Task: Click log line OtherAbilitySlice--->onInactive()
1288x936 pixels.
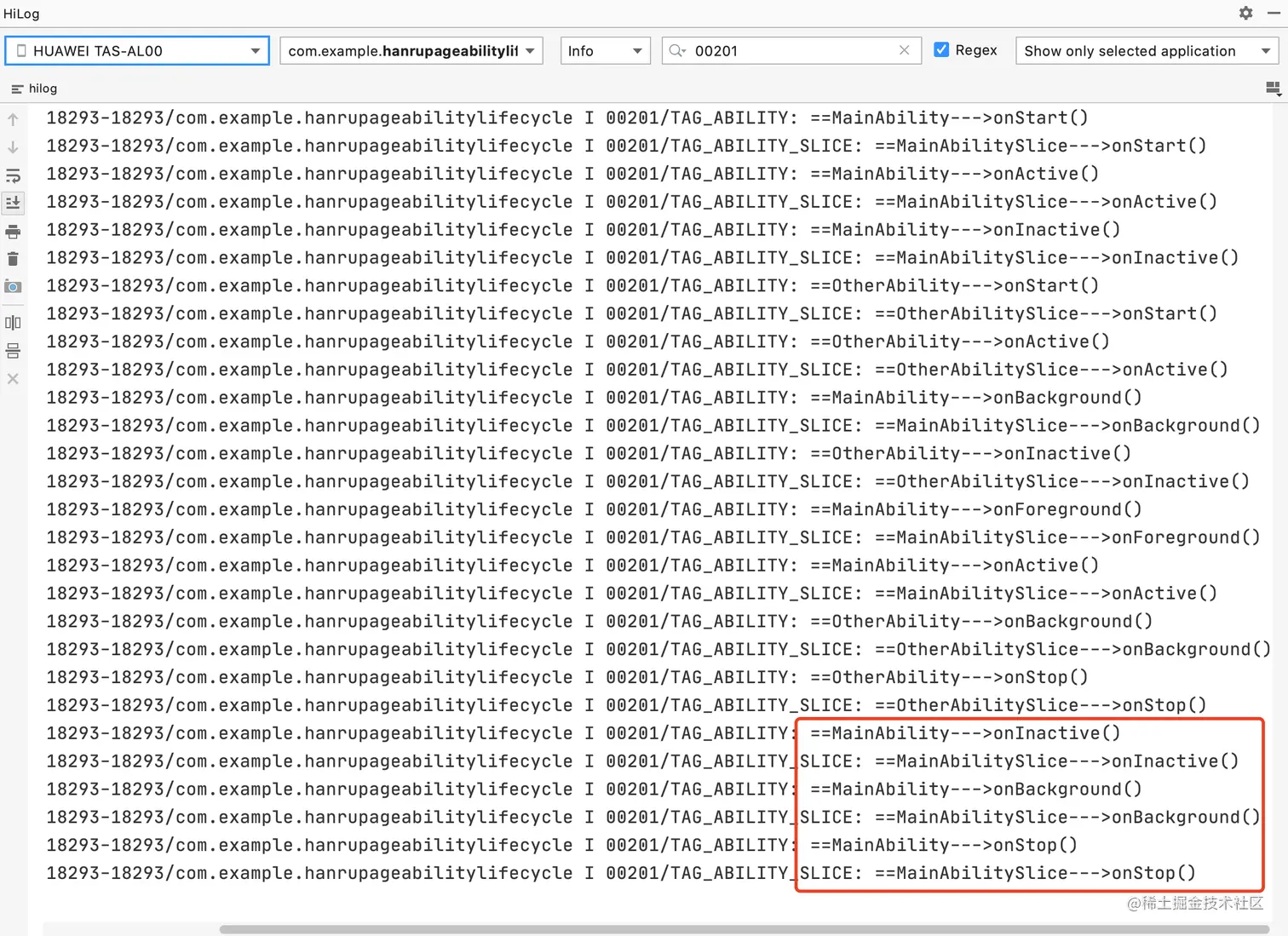Action: tap(647, 481)
